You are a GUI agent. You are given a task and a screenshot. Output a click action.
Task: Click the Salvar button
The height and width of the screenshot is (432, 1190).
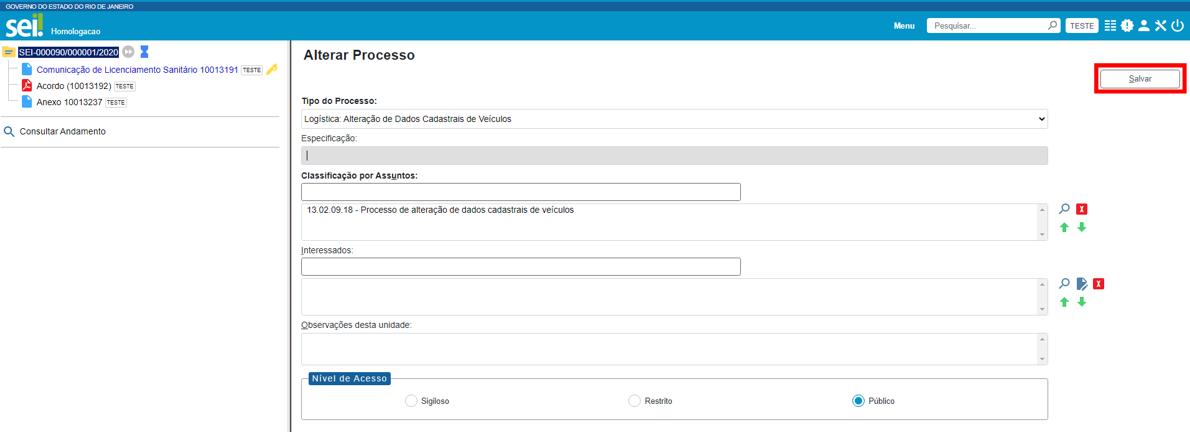coord(1140,78)
